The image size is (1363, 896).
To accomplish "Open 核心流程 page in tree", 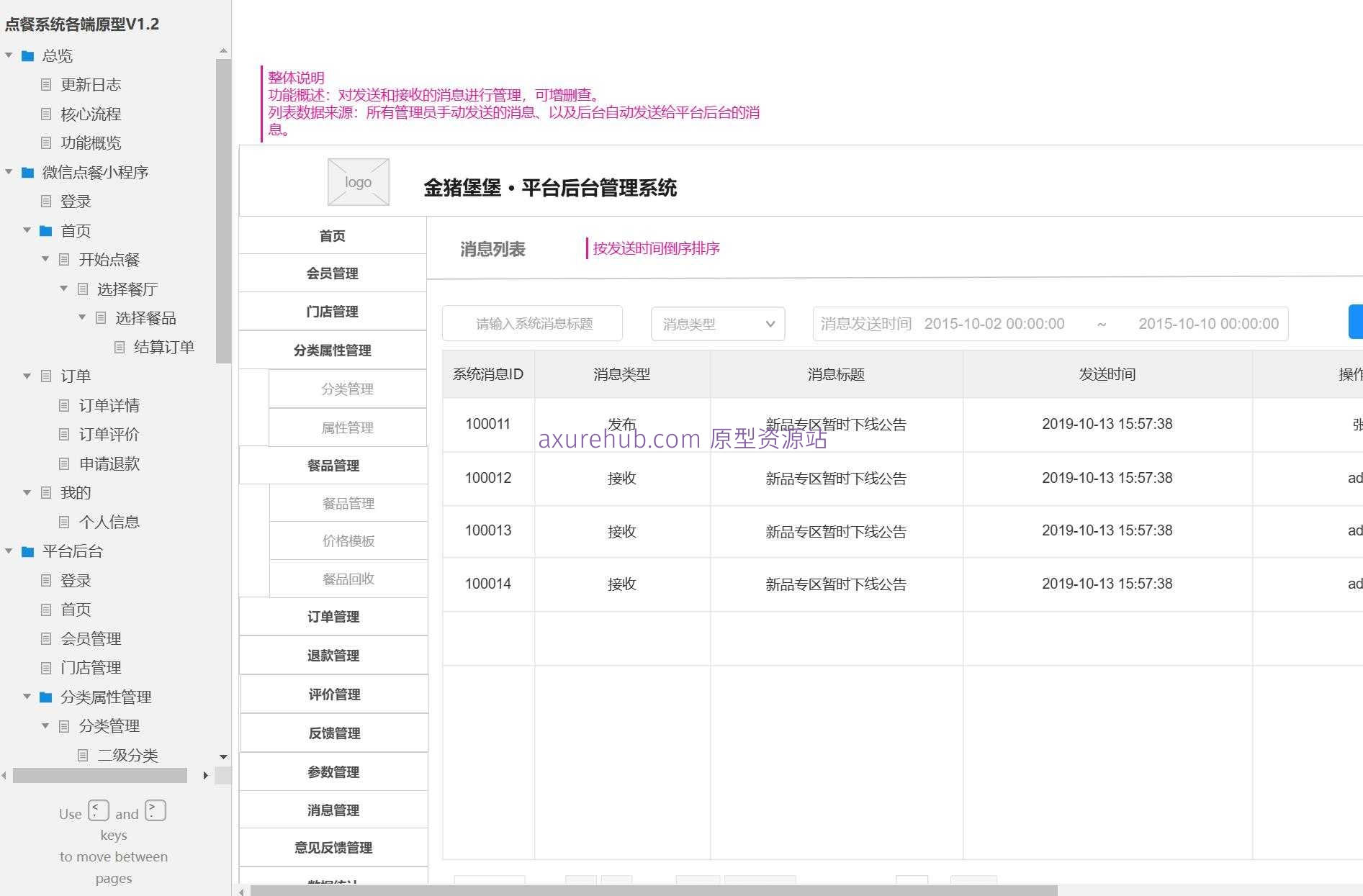I will click(x=91, y=114).
